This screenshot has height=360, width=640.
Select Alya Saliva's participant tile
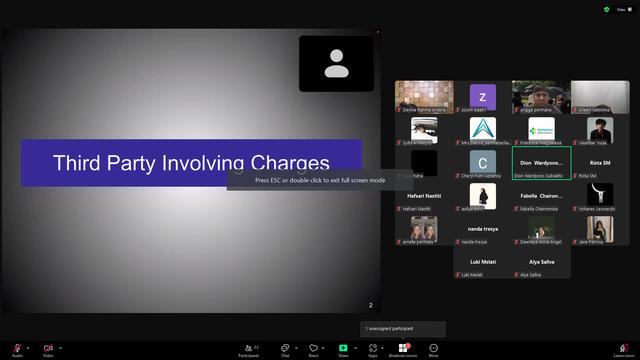click(541, 262)
